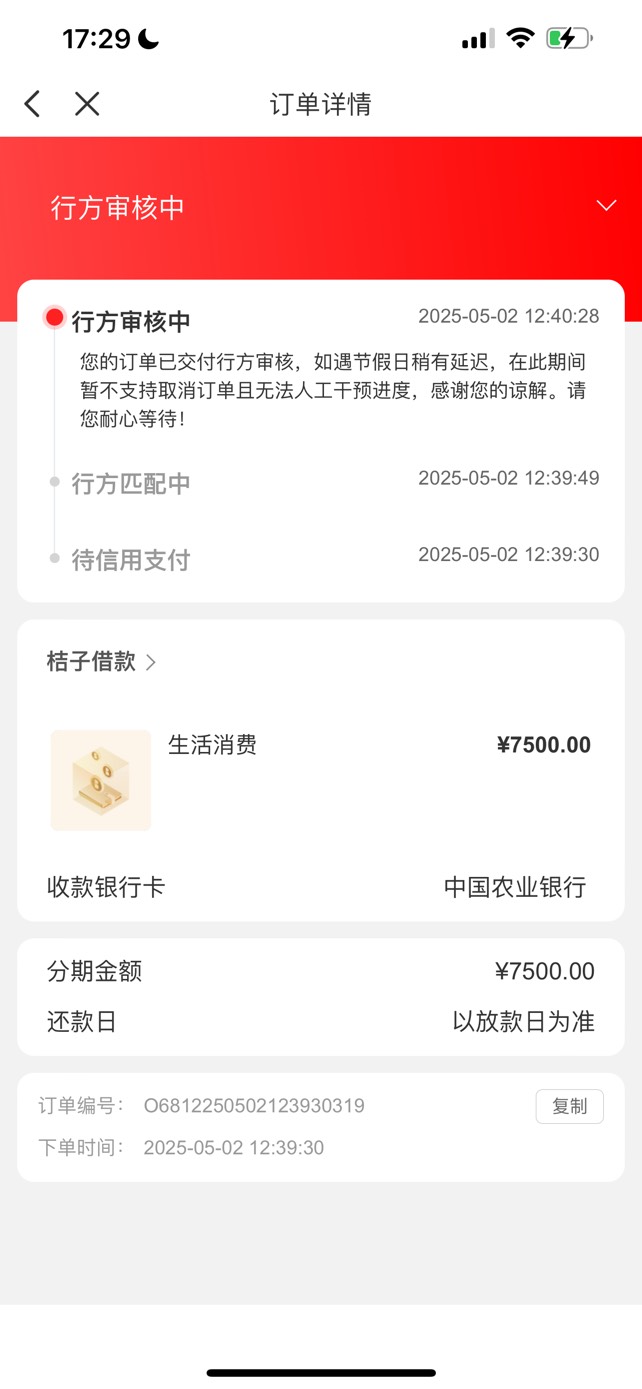The image size is (642, 1389).
Task: Copy the order number with 复制
Action: (570, 1106)
